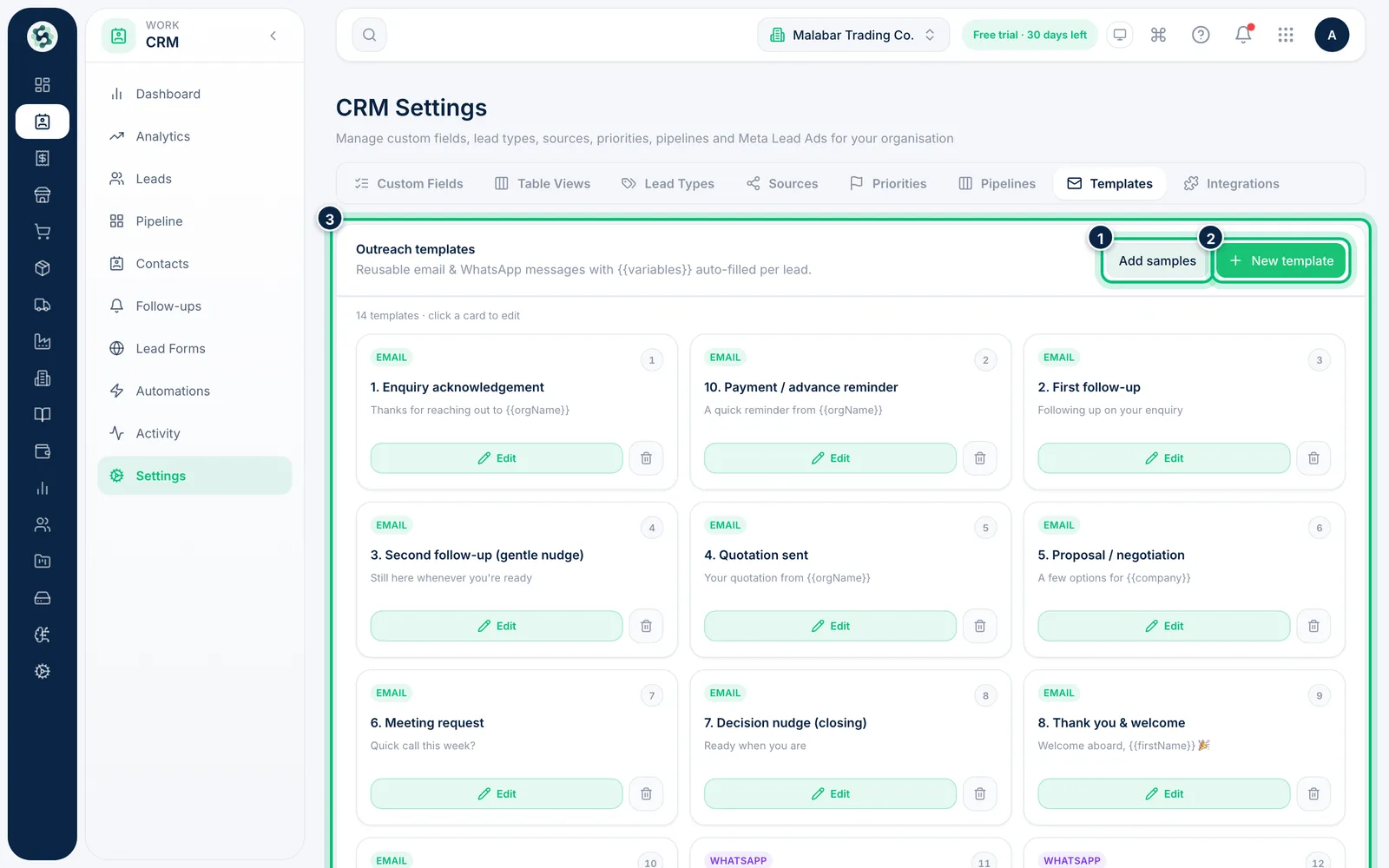This screenshot has height=868, width=1389.
Task: Open the factory icon in left rail
Action: pyautogui.click(x=43, y=341)
